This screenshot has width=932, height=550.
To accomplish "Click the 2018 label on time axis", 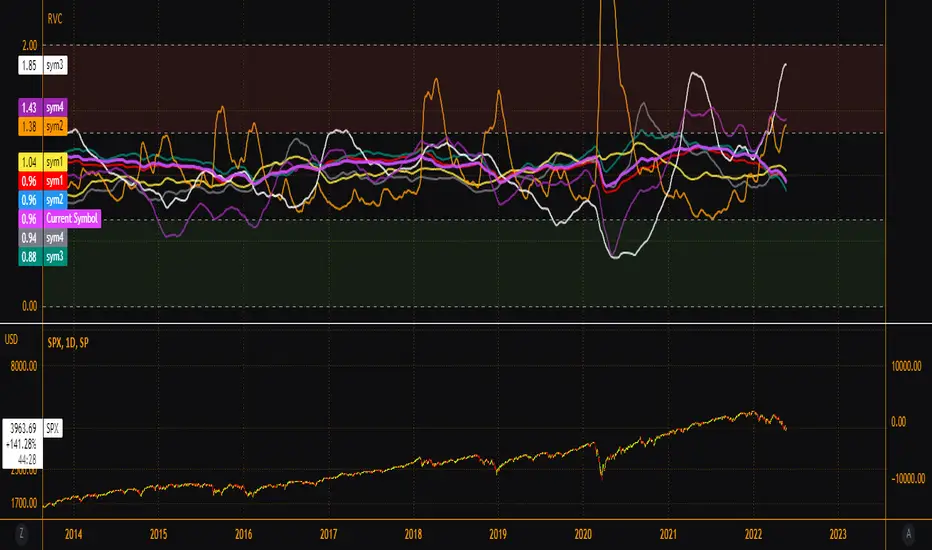I will (x=413, y=534).
